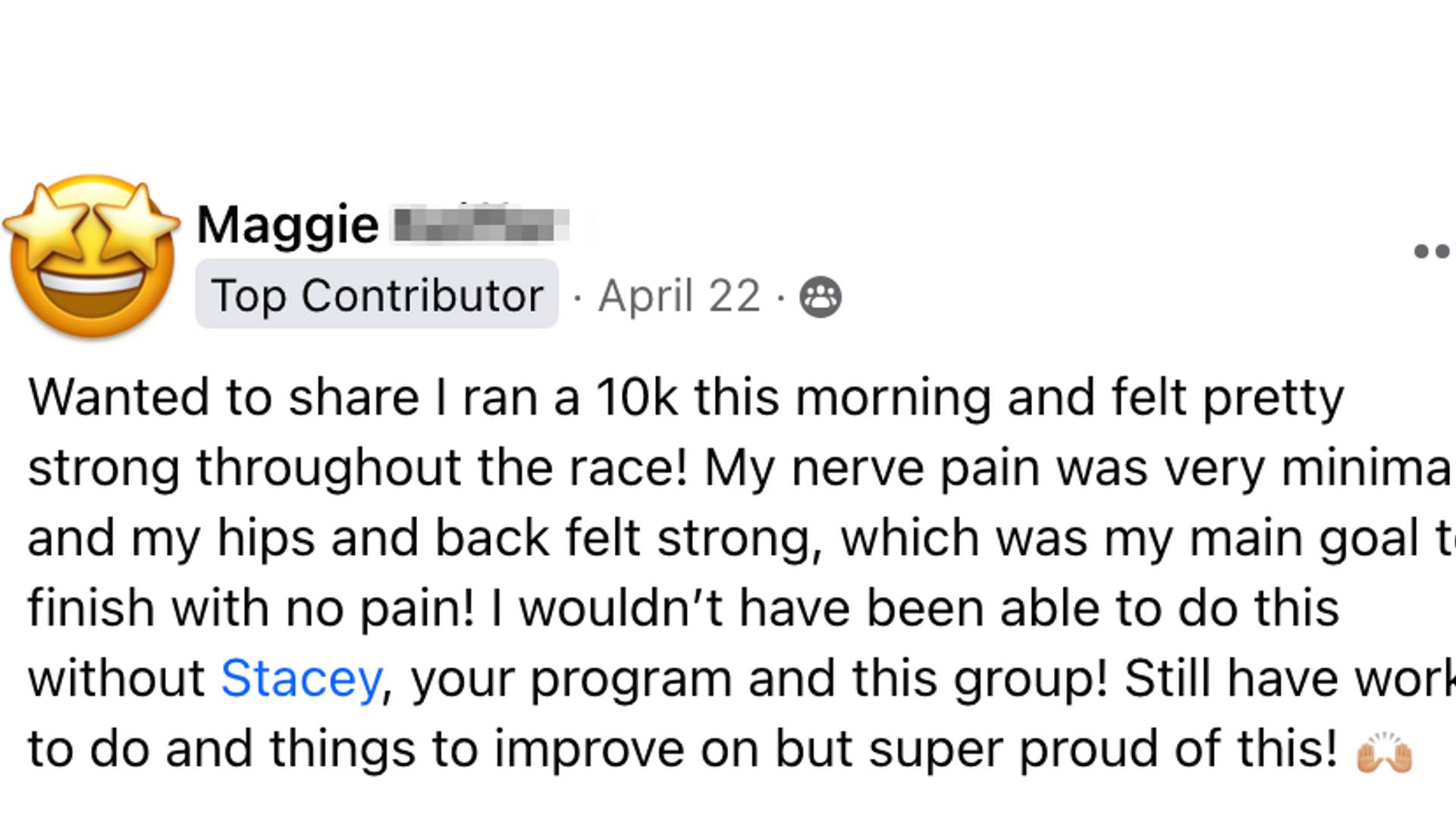Click the words 'Wanted to share'
The image size is (1456, 819).
224,397
